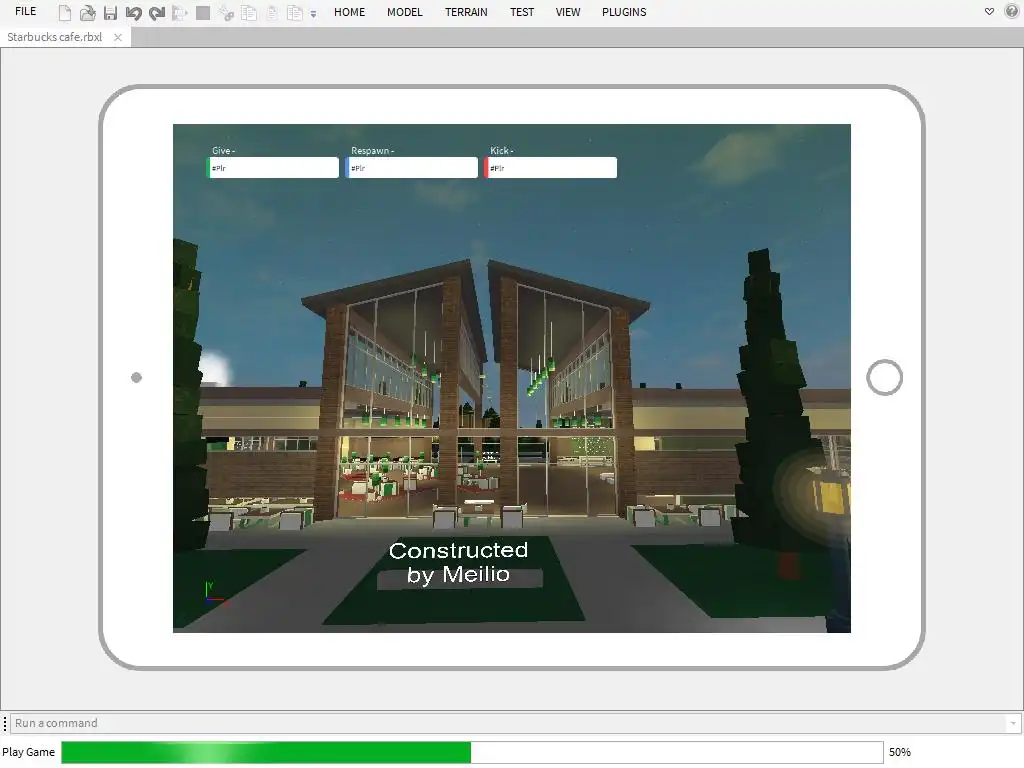Open quick access toolbar customize dropdown

(x=313, y=14)
